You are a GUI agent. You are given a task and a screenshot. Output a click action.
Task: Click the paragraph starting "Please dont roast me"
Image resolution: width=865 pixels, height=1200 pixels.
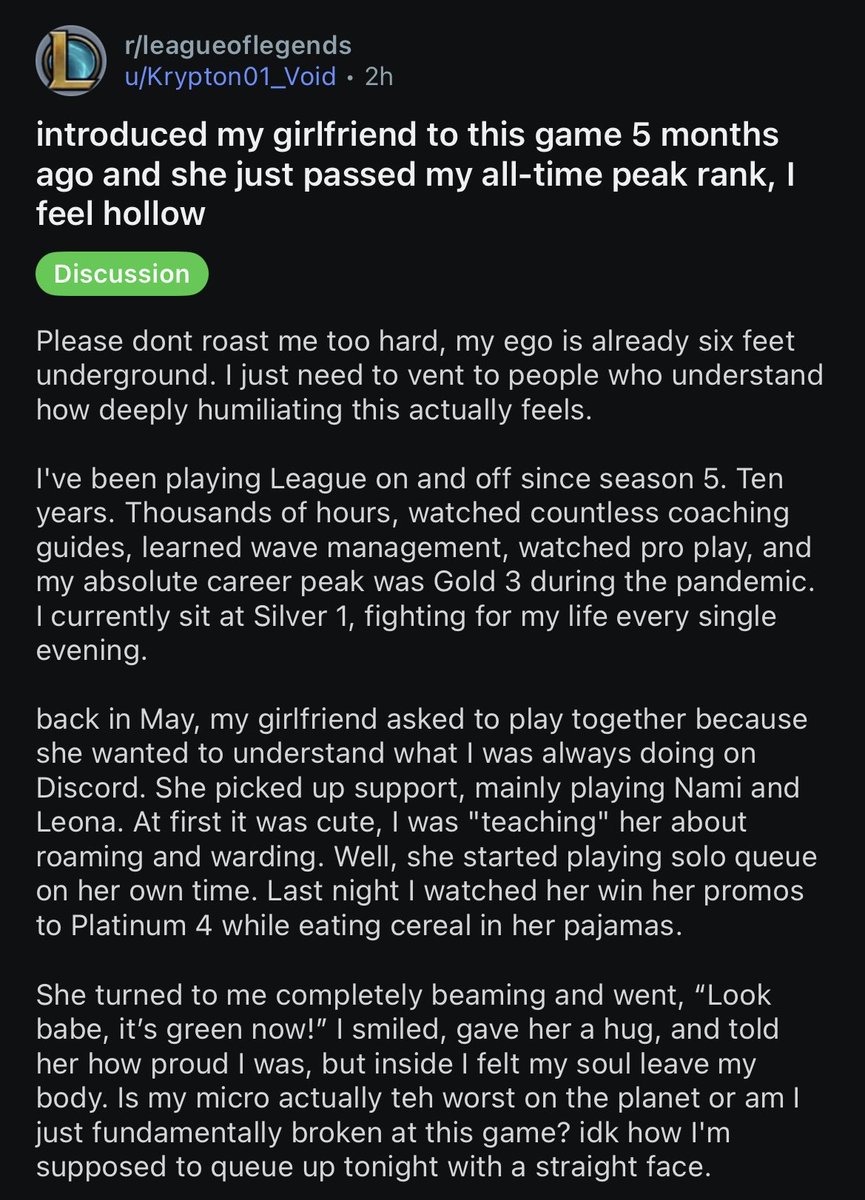[429, 376]
